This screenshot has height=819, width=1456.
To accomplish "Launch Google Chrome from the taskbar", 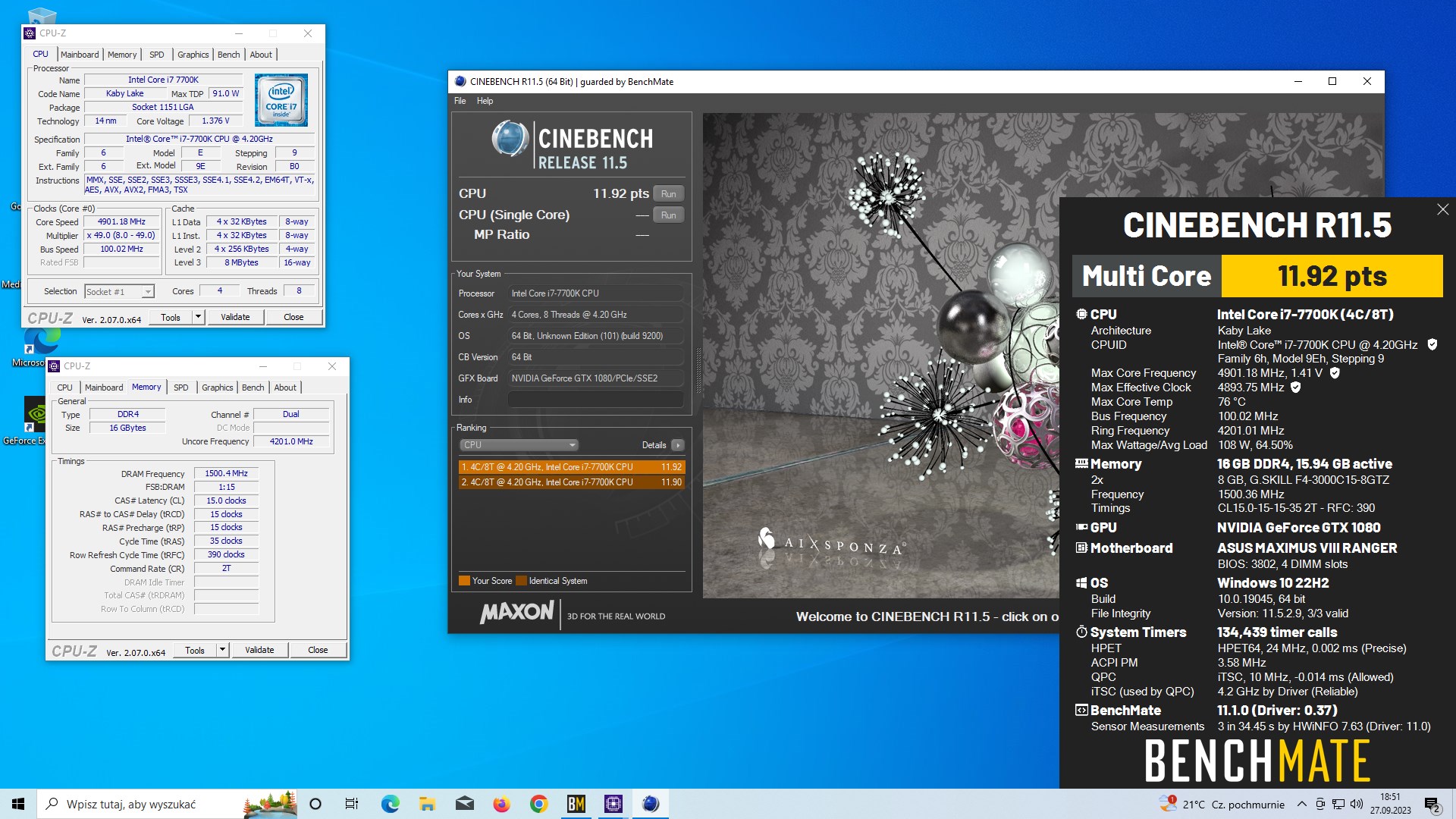I will [538, 804].
